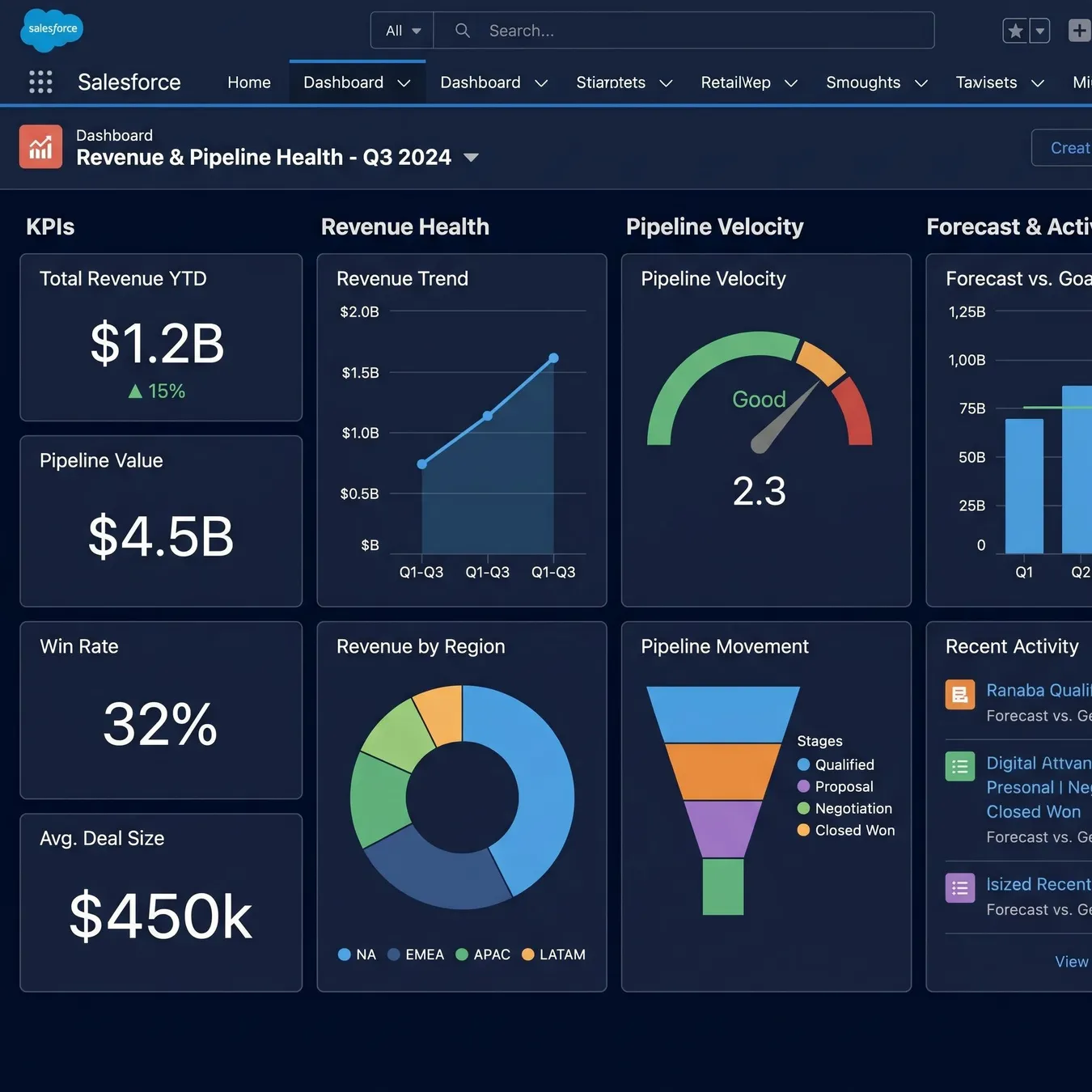
Task: Go to the Home tab
Action: (x=249, y=83)
